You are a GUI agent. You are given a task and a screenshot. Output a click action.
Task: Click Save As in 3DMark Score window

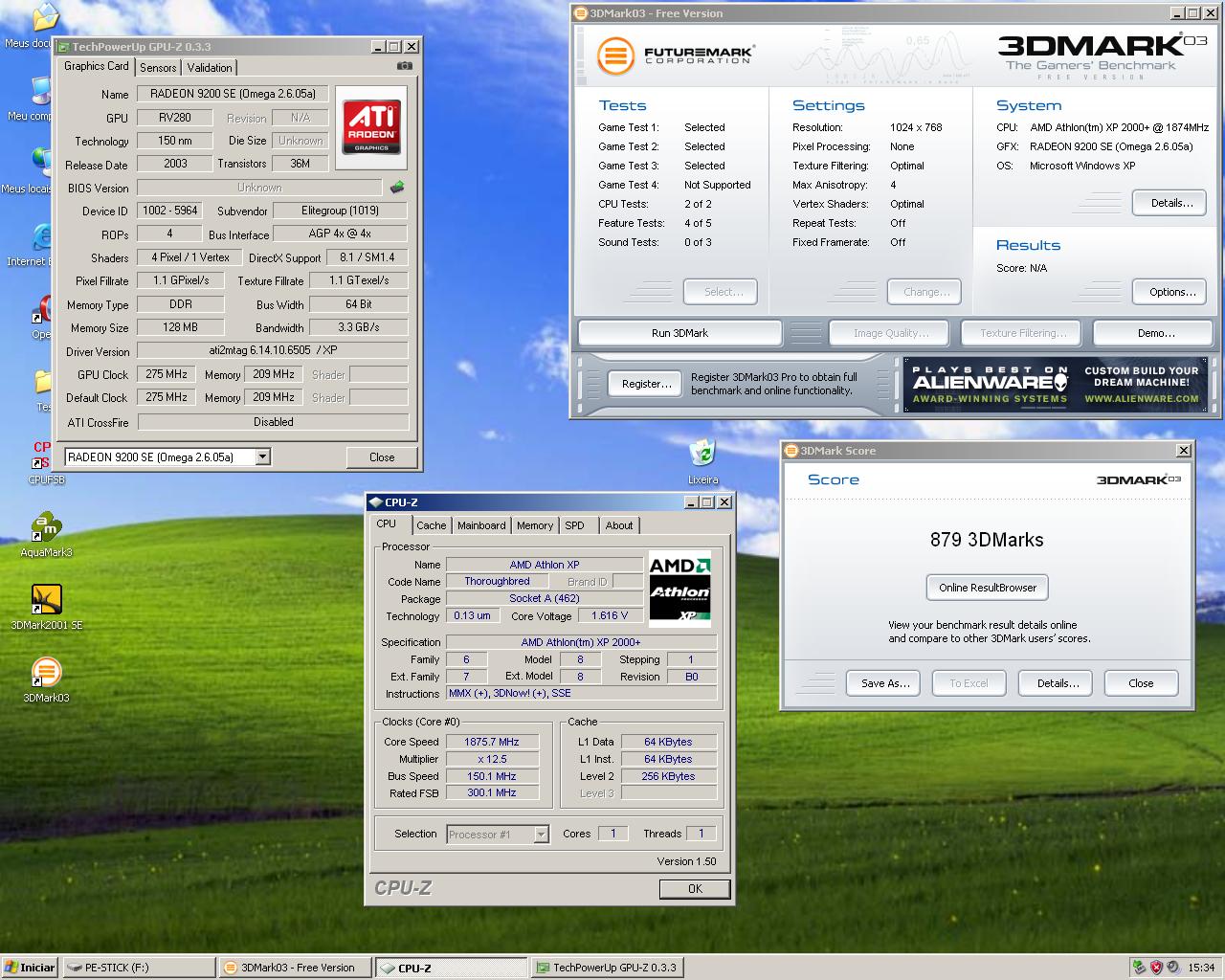click(885, 683)
